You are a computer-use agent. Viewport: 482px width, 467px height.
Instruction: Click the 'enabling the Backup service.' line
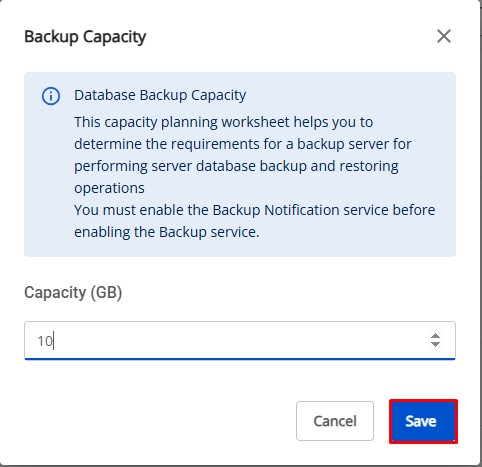[166, 232]
